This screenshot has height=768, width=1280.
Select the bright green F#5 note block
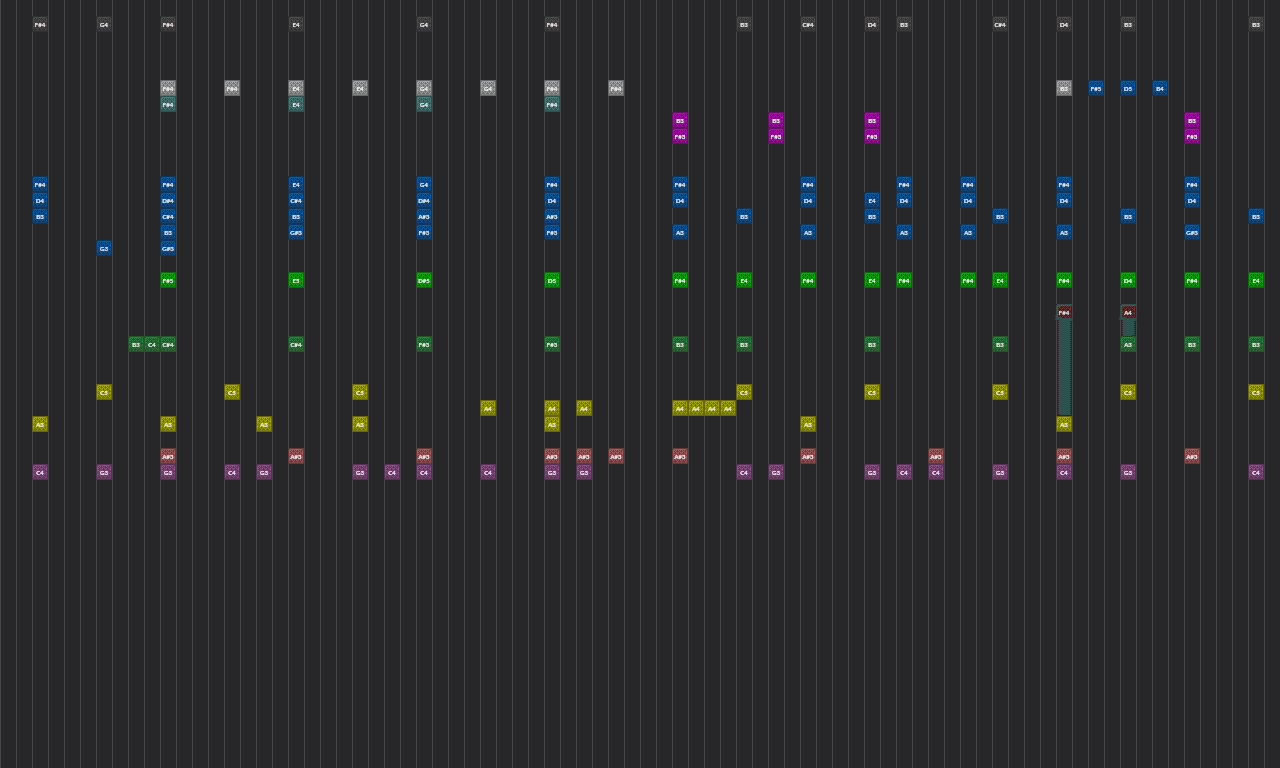(168, 280)
